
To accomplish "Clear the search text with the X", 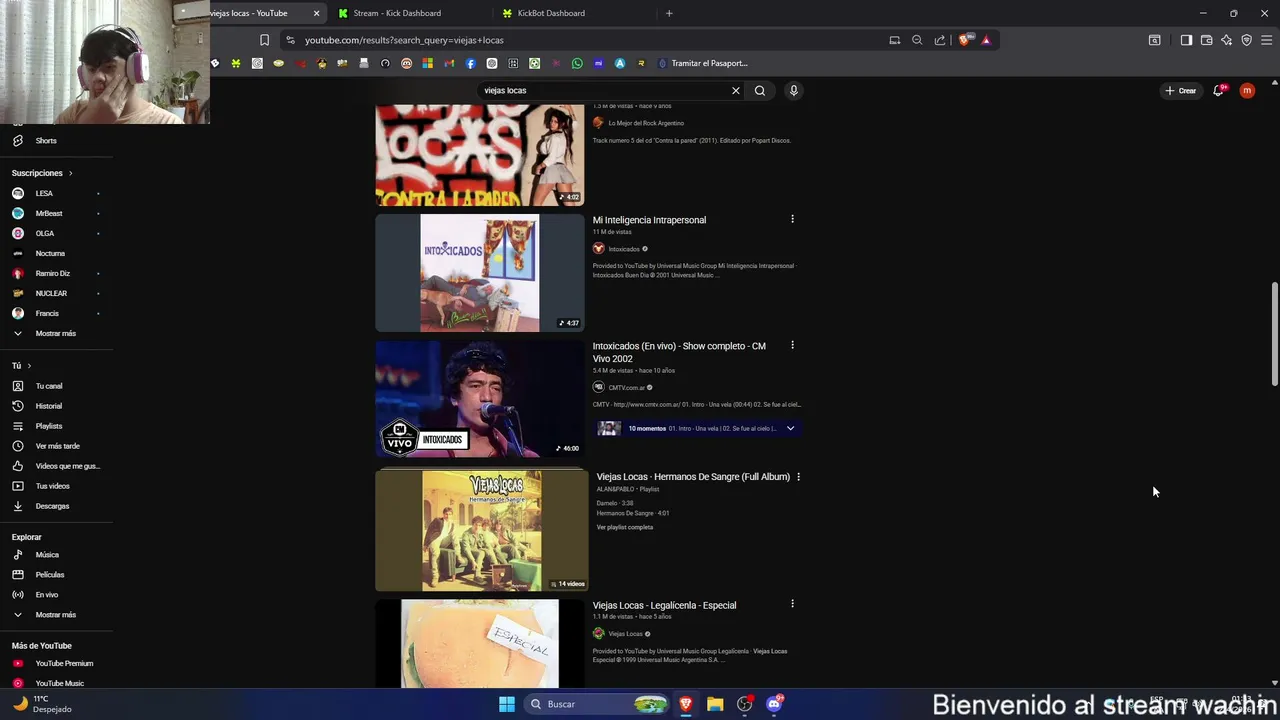I will pos(736,90).
